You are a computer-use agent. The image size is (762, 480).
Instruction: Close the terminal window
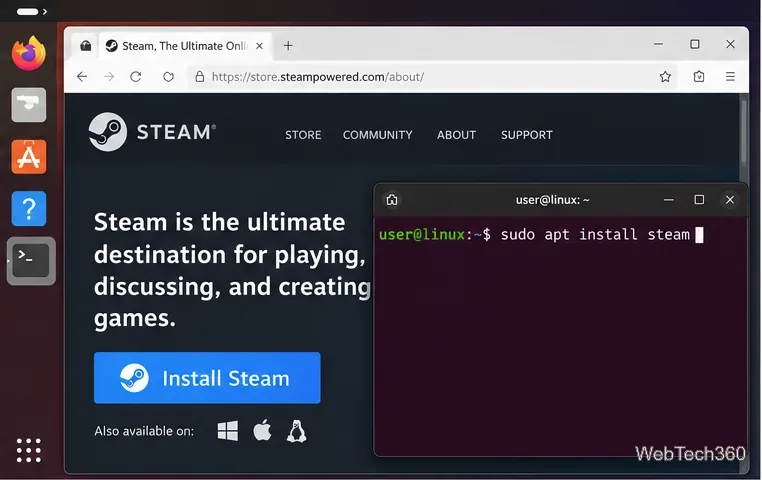tap(730, 200)
